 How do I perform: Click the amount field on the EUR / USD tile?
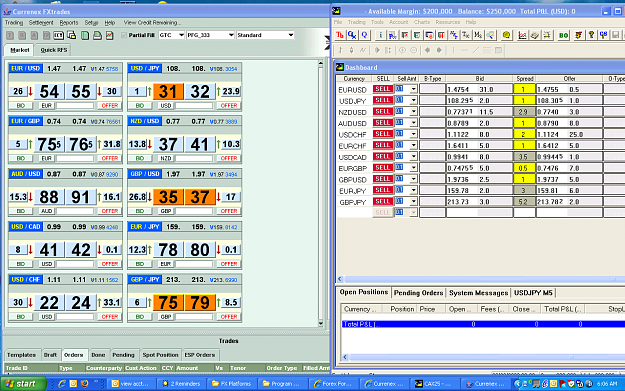click(x=75, y=105)
